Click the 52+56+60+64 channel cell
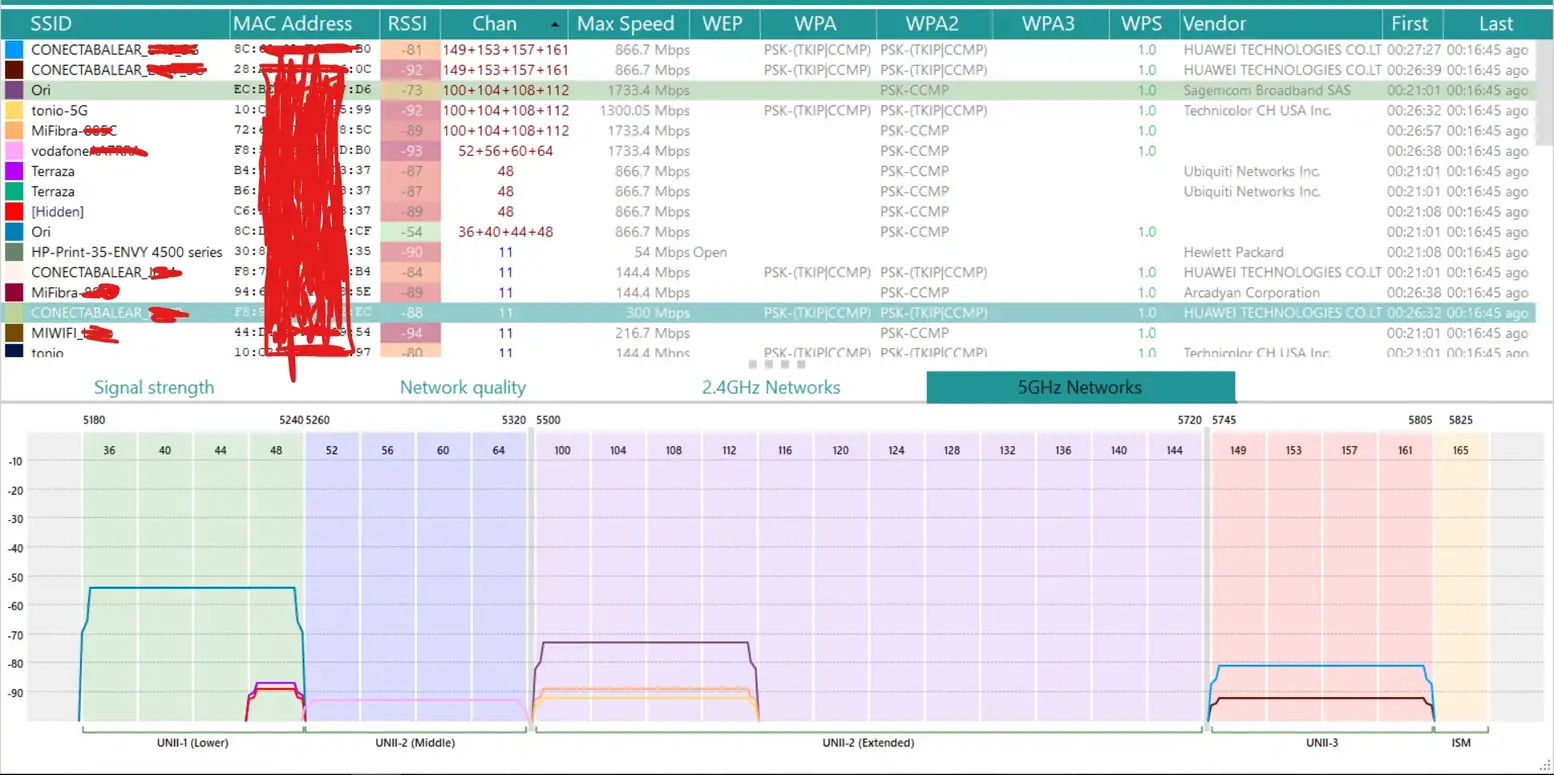This screenshot has width=1554, height=775. click(x=505, y=151)
